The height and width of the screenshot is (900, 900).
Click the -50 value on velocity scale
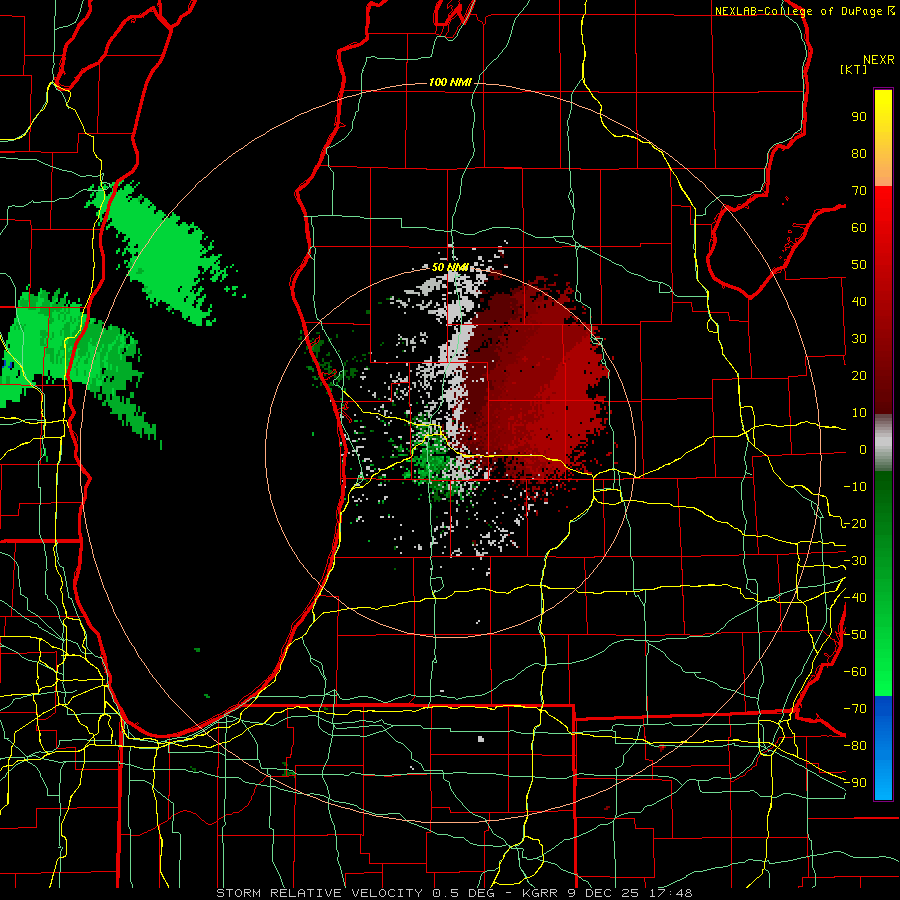[855, 635]
